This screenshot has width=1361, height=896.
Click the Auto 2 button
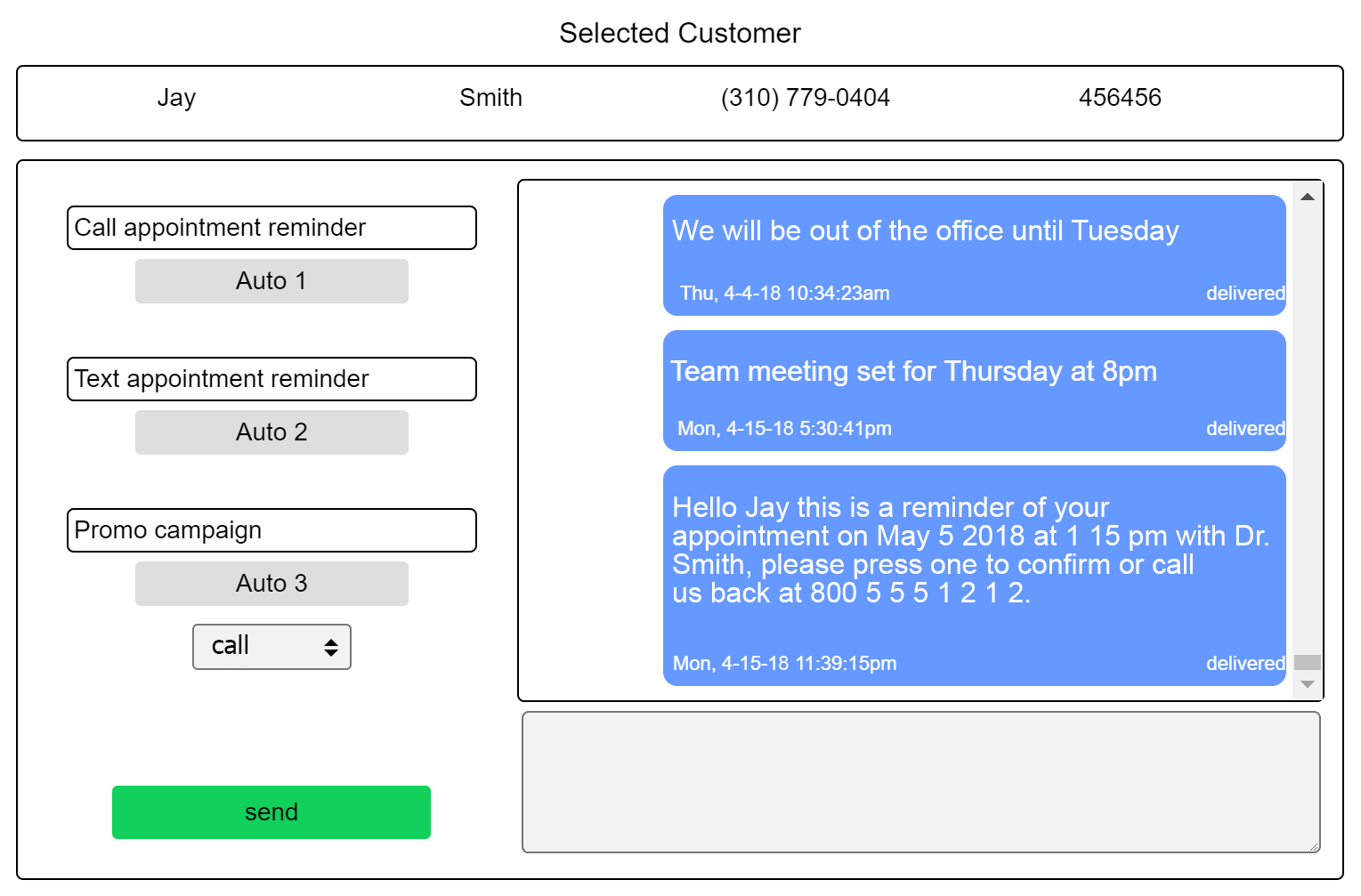(x=271, y=432)
